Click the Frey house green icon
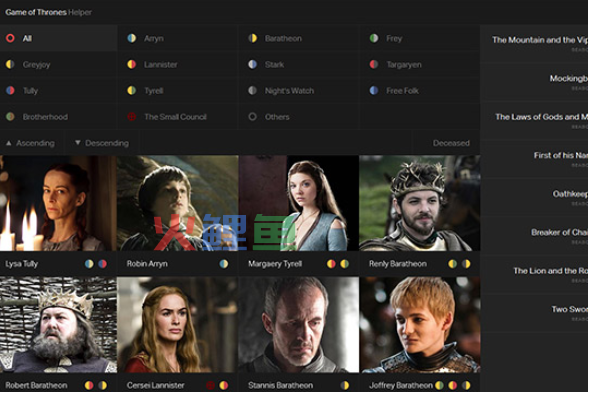This screenshot has height=393, width=589. (x=374, y=38)
